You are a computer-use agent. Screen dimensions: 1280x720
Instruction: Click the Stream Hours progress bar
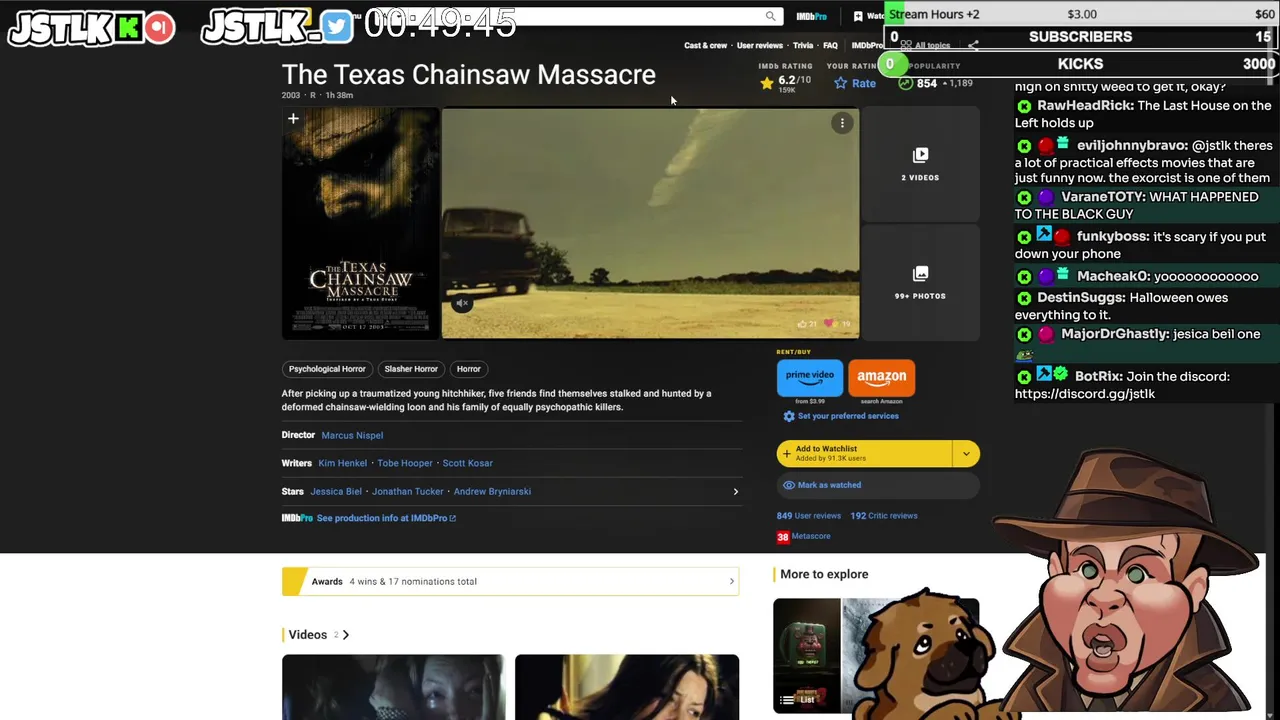(1082, 14)
